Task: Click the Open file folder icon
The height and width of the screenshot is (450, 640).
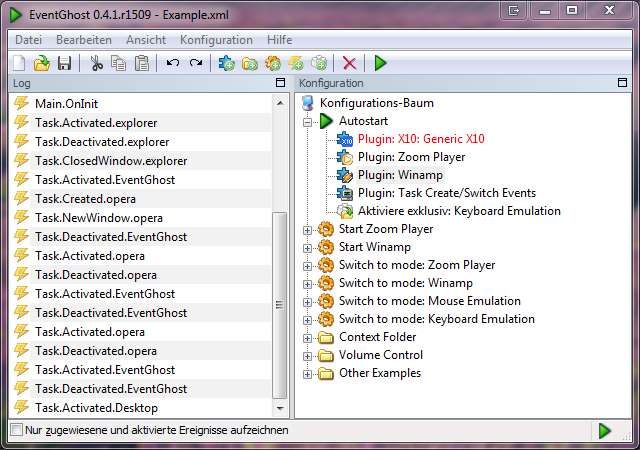Action: [41, 63]
